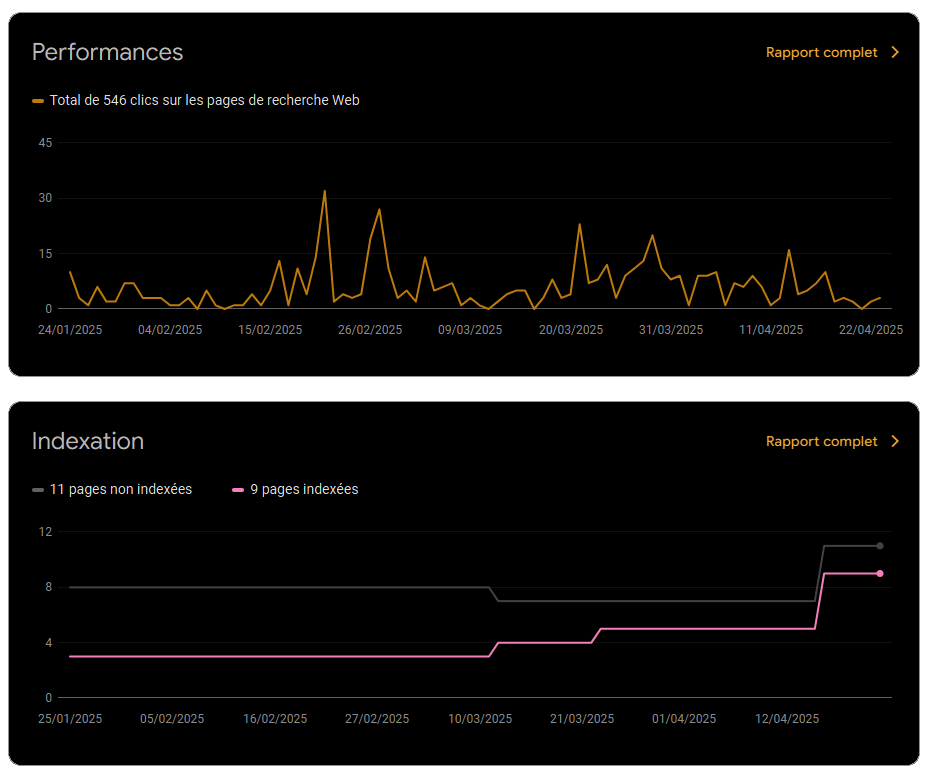
Task: Click the highest peak in the clicks chart
Action: coord(324,191)
